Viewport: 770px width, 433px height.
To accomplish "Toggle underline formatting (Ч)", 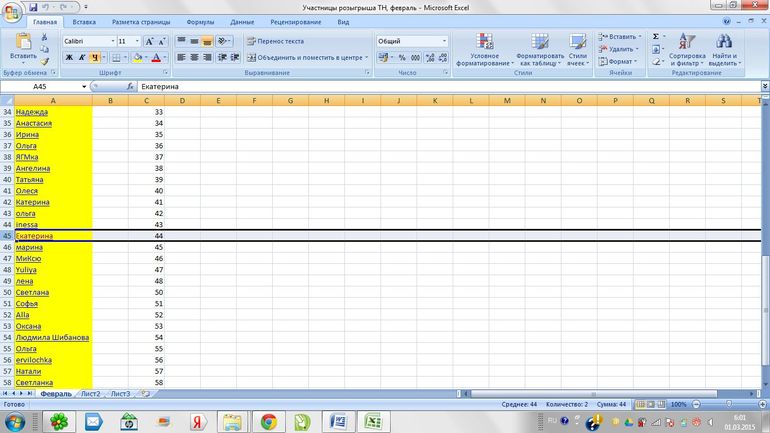I will point(94,58).
